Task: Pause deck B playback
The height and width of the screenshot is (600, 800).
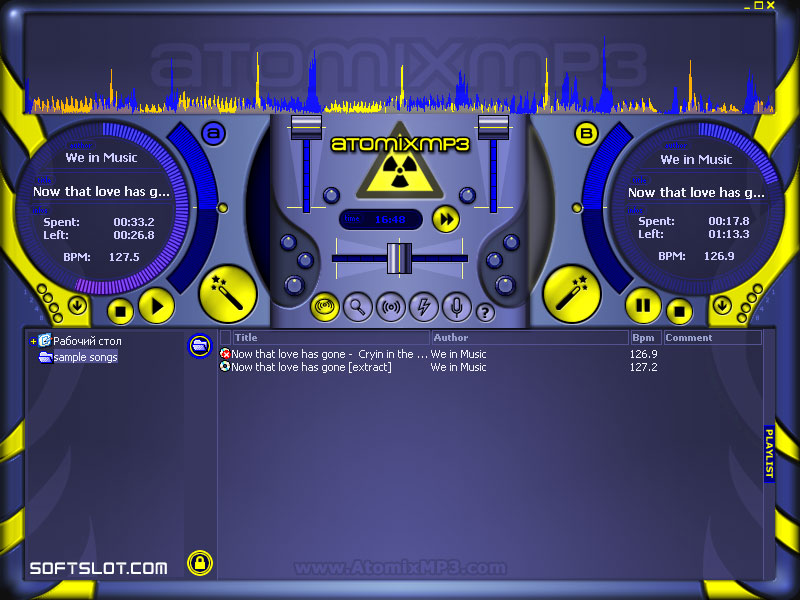Action: 643,305
